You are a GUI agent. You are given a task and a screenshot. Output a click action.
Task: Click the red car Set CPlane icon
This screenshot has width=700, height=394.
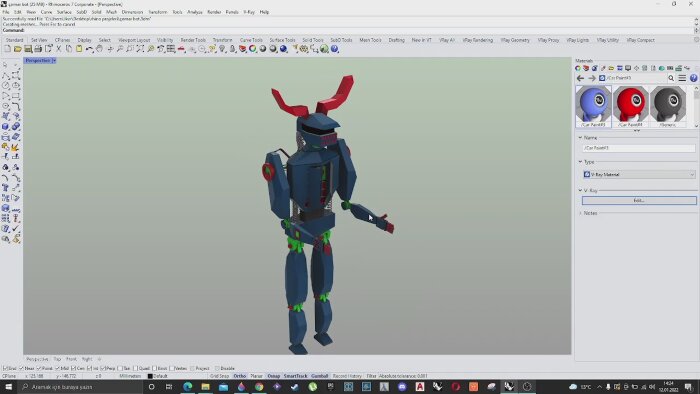point(181,49)
